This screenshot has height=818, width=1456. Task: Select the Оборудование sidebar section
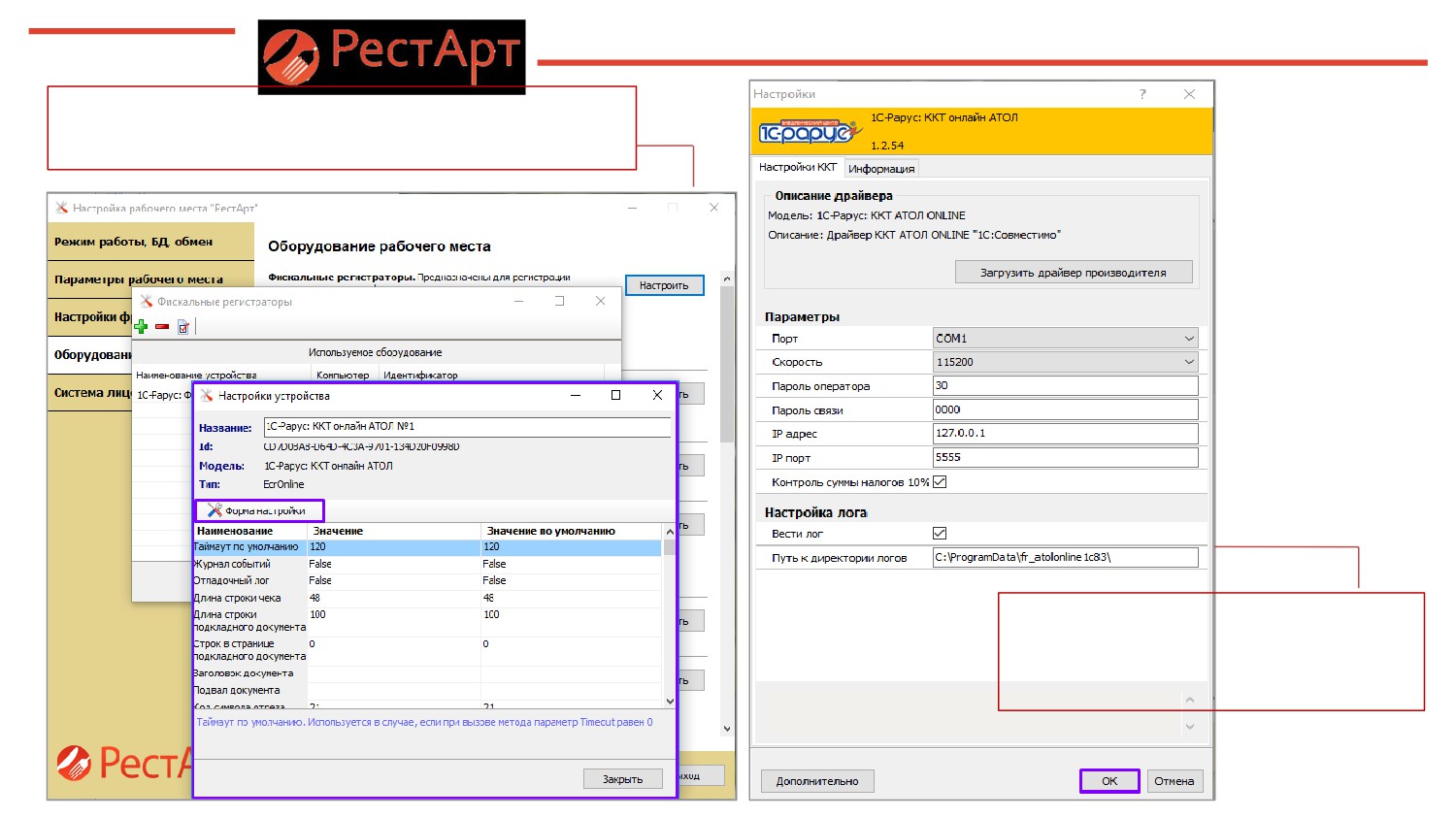pyautogui.click(x=90, y=355)
